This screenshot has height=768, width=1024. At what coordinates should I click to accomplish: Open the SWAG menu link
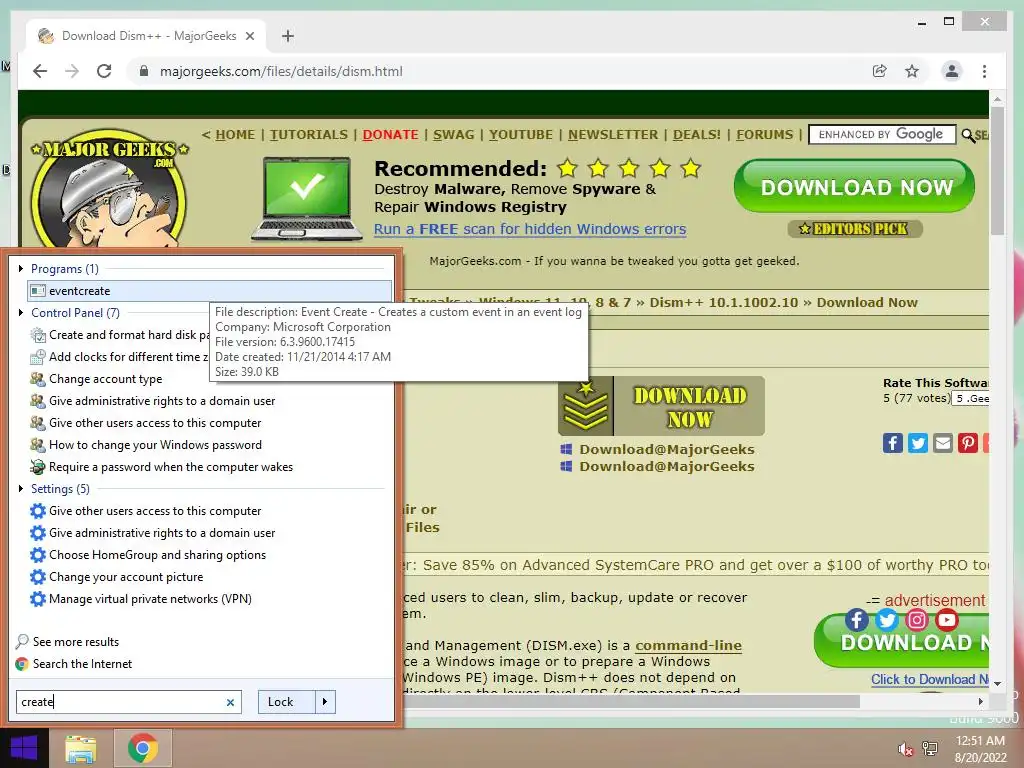(x=453, y=135)
